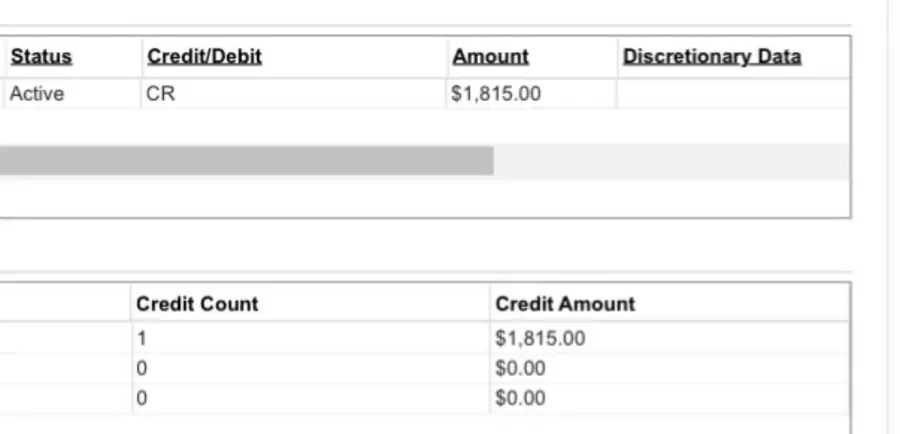Grab the gray horizontal scrollbar thumb
The height and width of the screenshot is (434, 900).
pyautogui.click(x=245, y=161)
